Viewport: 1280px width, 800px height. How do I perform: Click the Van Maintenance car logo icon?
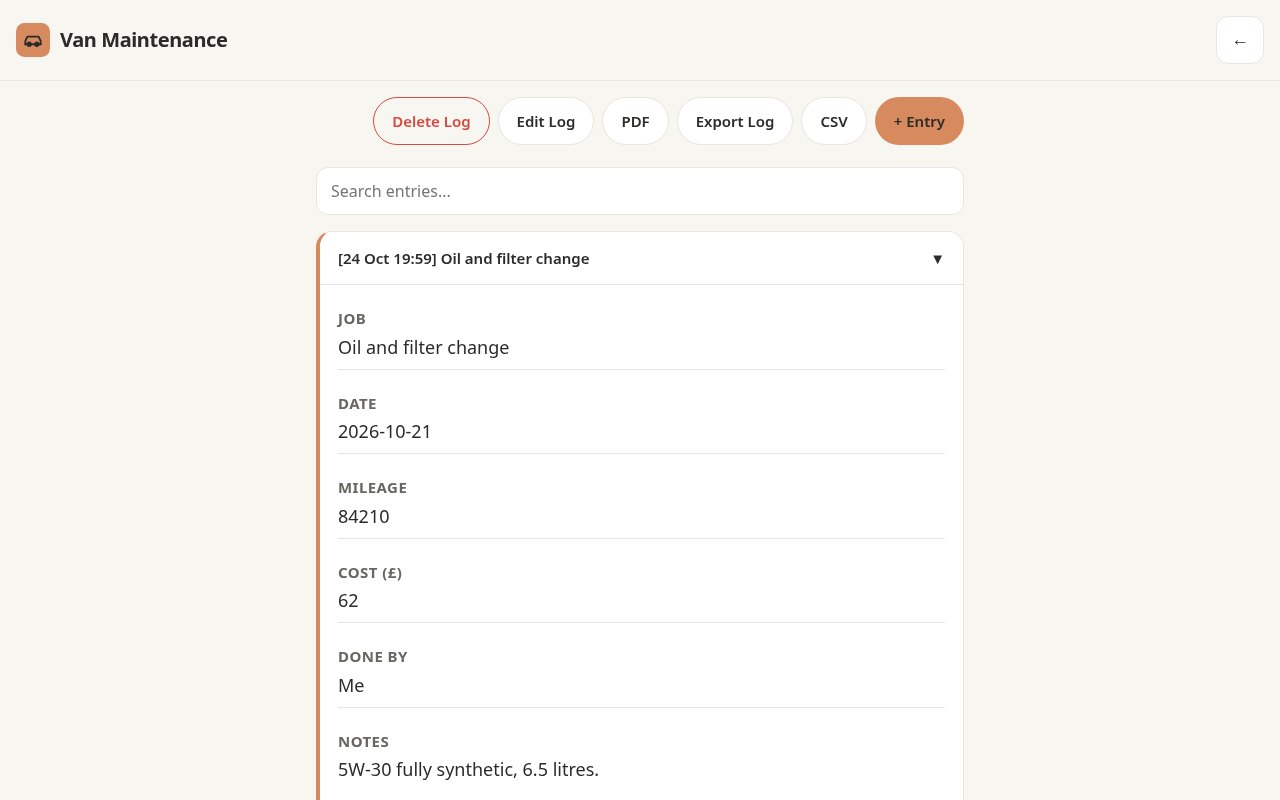[x=33, y=40]
